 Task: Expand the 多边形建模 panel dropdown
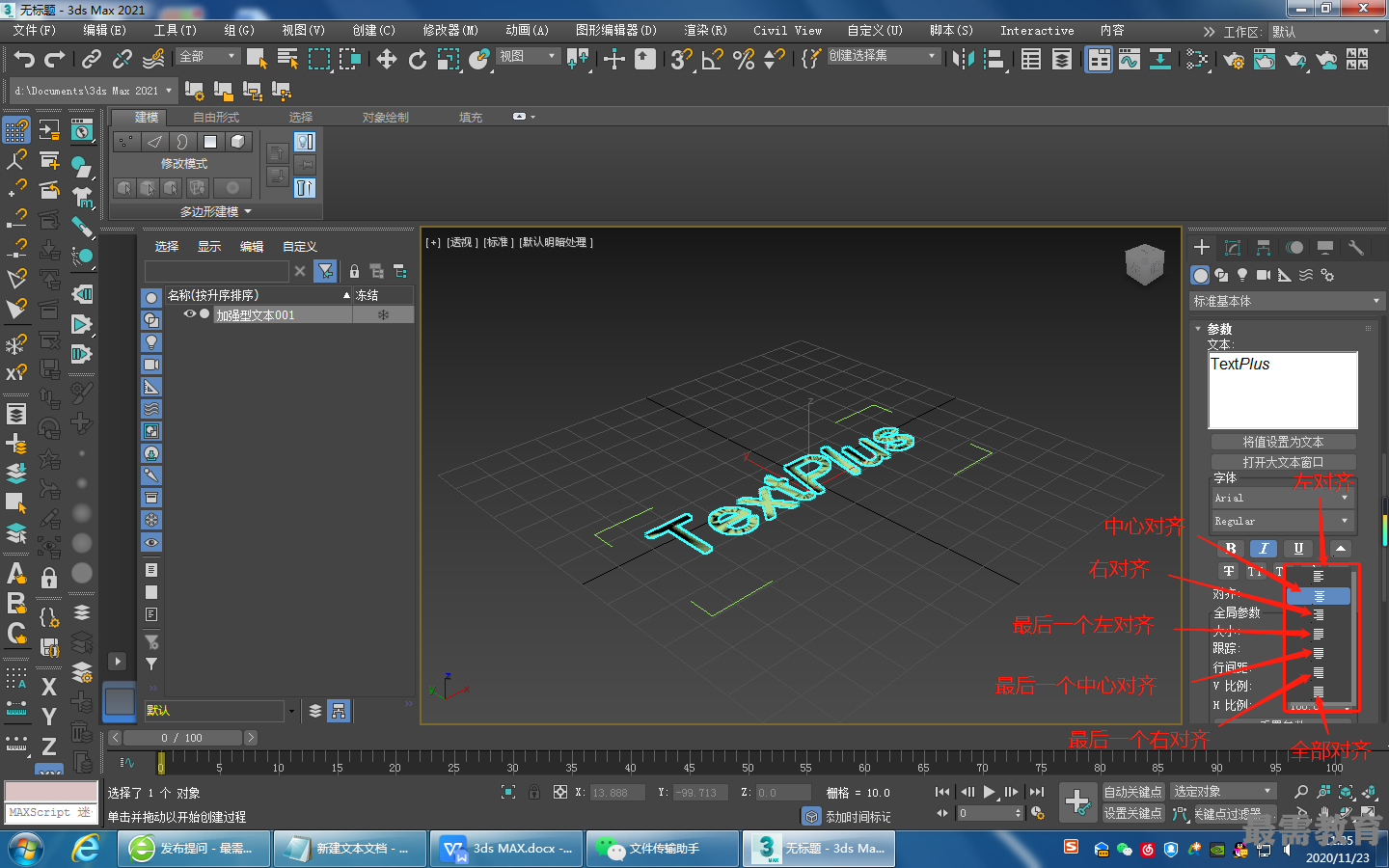point(216,211)
